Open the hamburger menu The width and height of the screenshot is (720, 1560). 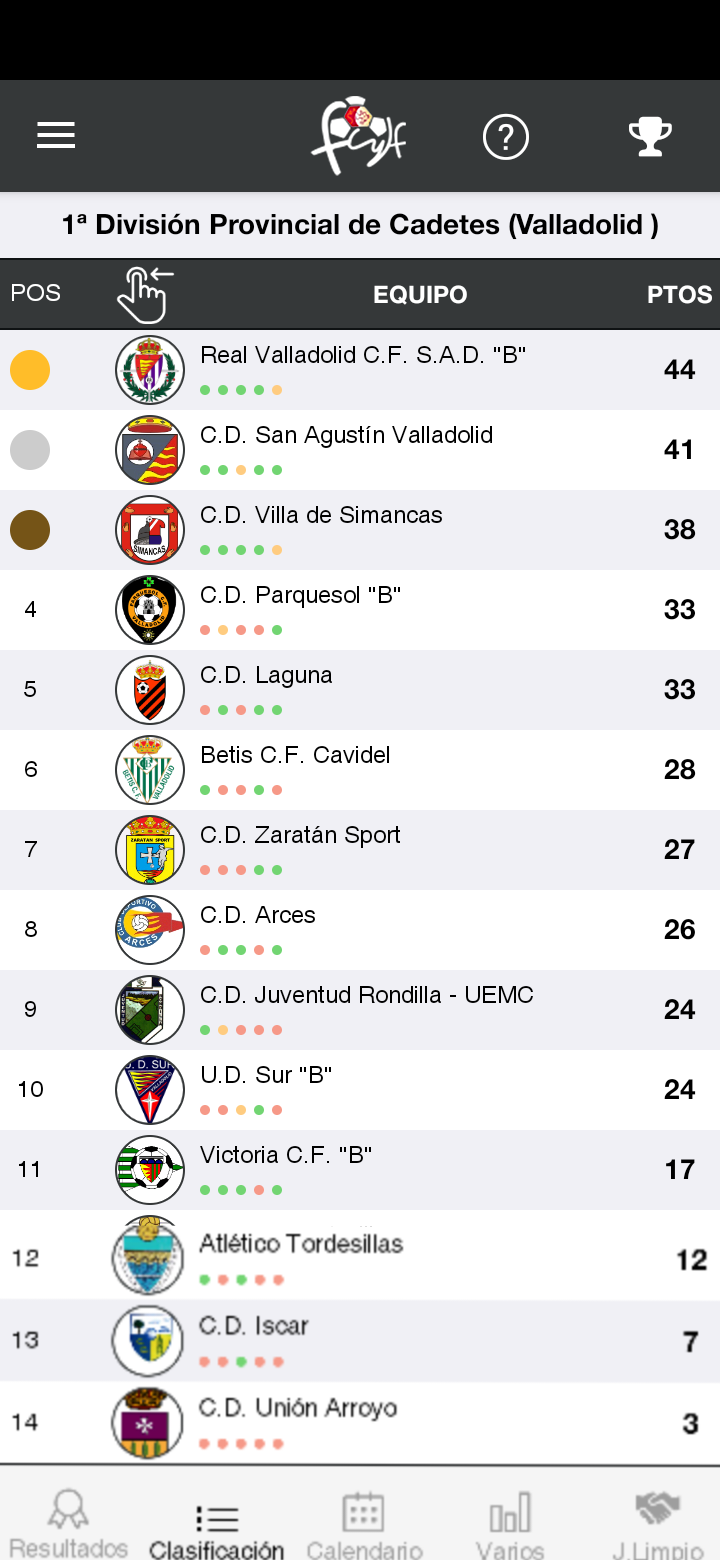[x=56, y=136]
